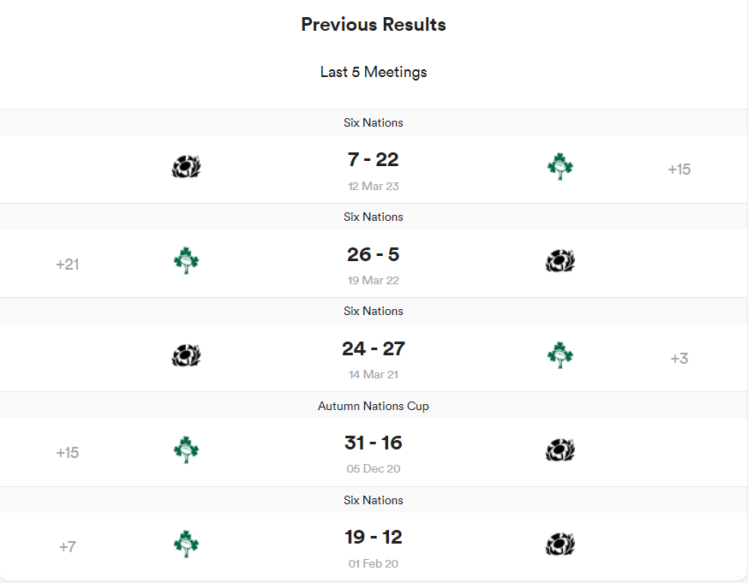Click Ireland shamrock logo in 7 - 22 match

[x=560, y=167]
